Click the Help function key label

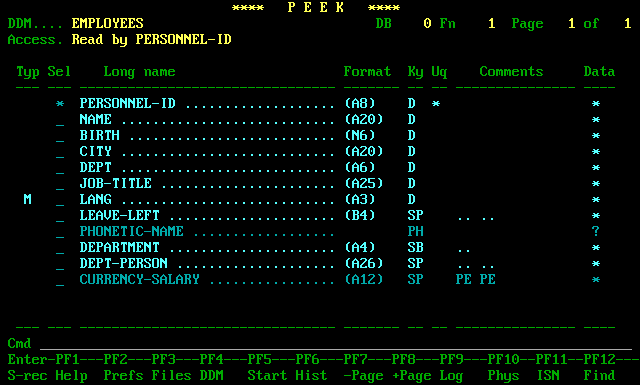[71, 375]
